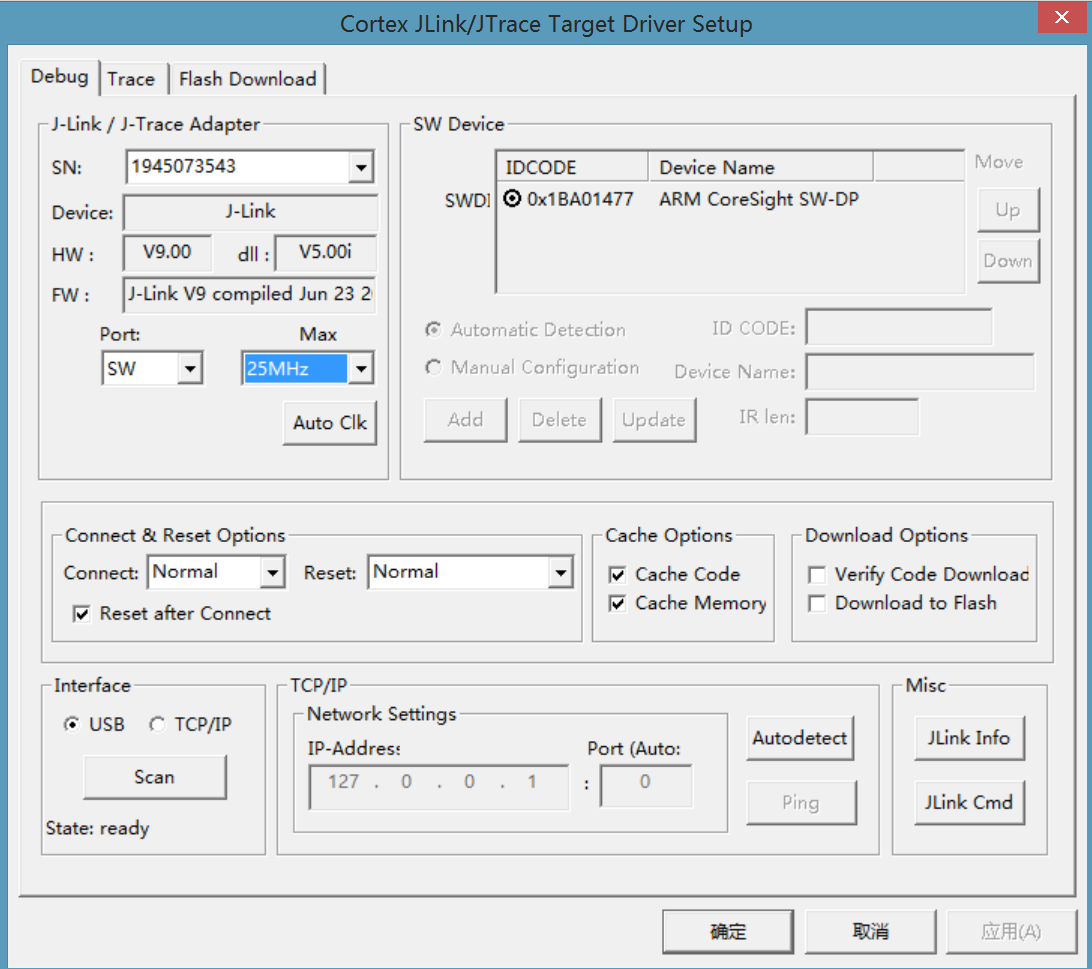Click the Update device button
The image size is (1092, 969).
pos(654,420)
